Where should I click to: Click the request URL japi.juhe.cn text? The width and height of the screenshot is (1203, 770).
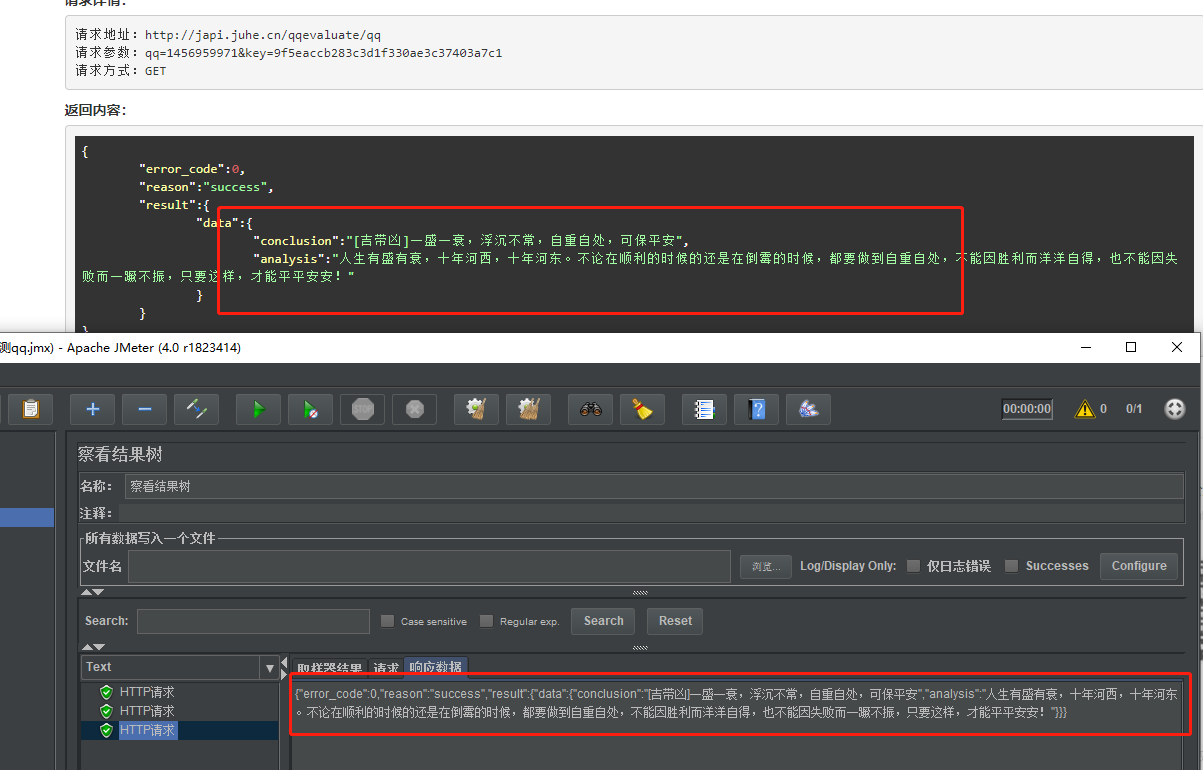[263, 35]
